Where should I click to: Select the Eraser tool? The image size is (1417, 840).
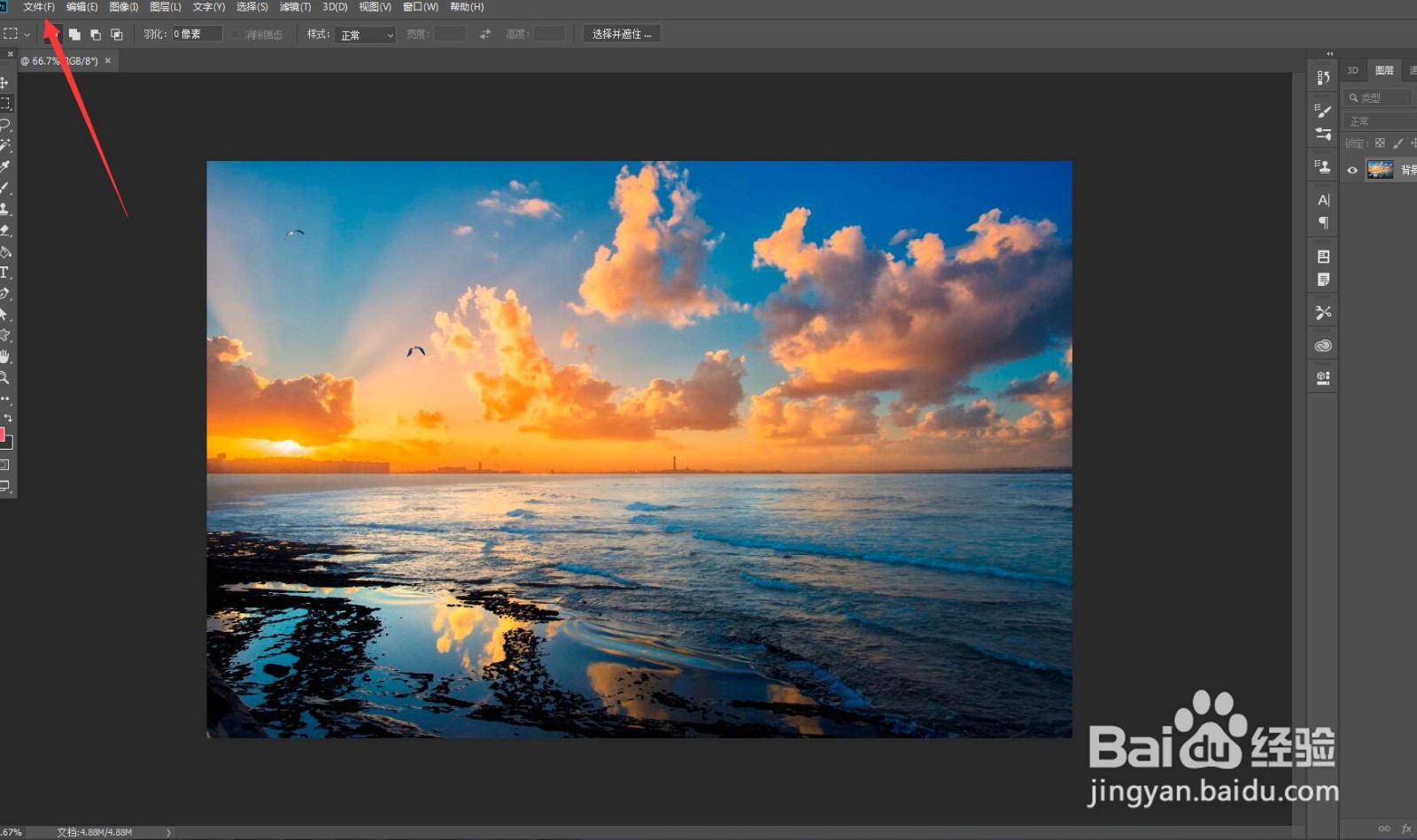point(5,230)
